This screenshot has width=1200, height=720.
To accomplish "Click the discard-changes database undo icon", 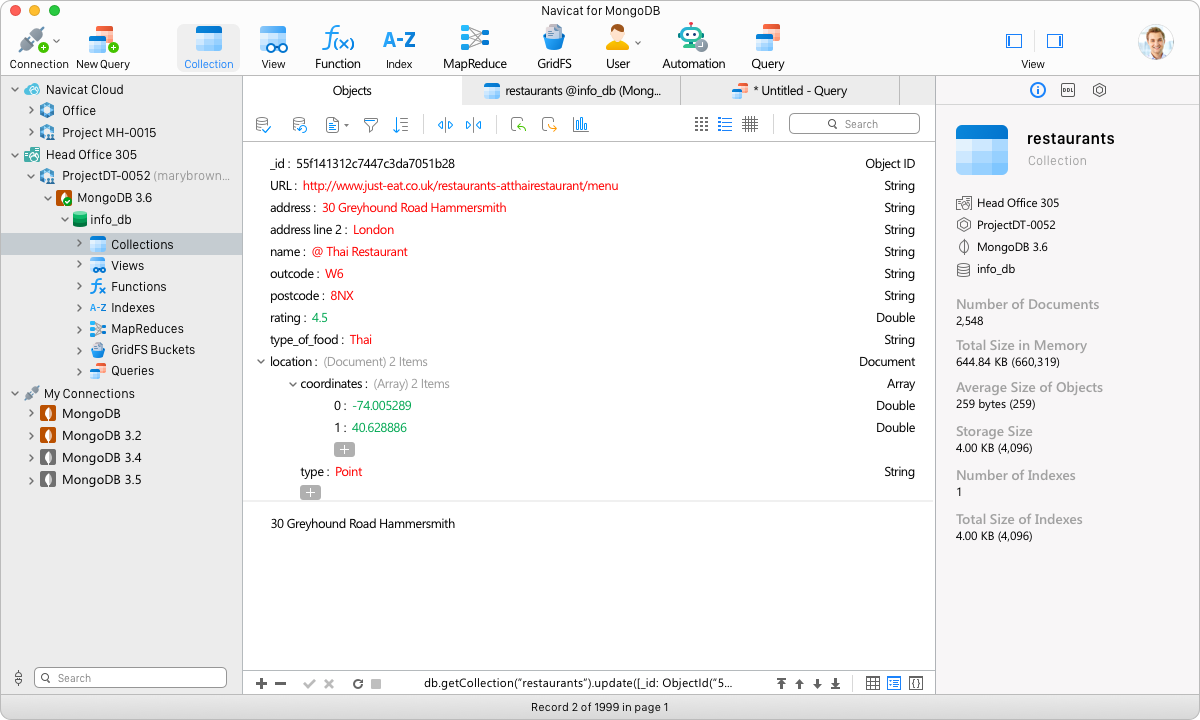I will [299, 125].
